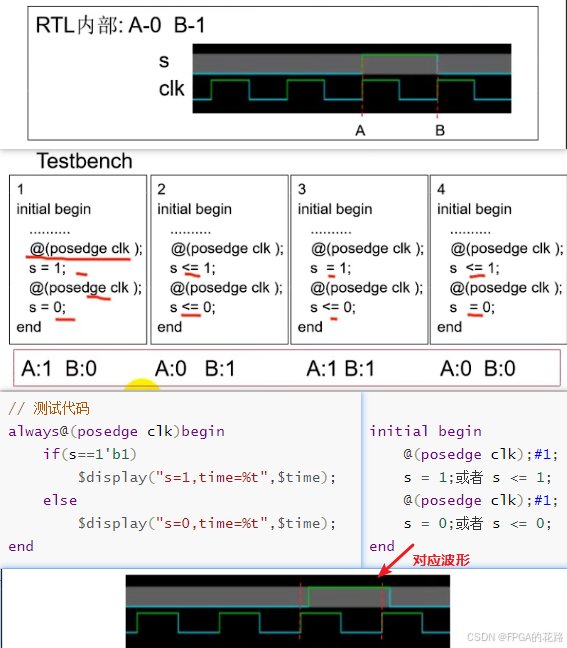Click result text 'A:0 B:1'
The height and width of the screenshot is (648, 567).
pos(195,368)
